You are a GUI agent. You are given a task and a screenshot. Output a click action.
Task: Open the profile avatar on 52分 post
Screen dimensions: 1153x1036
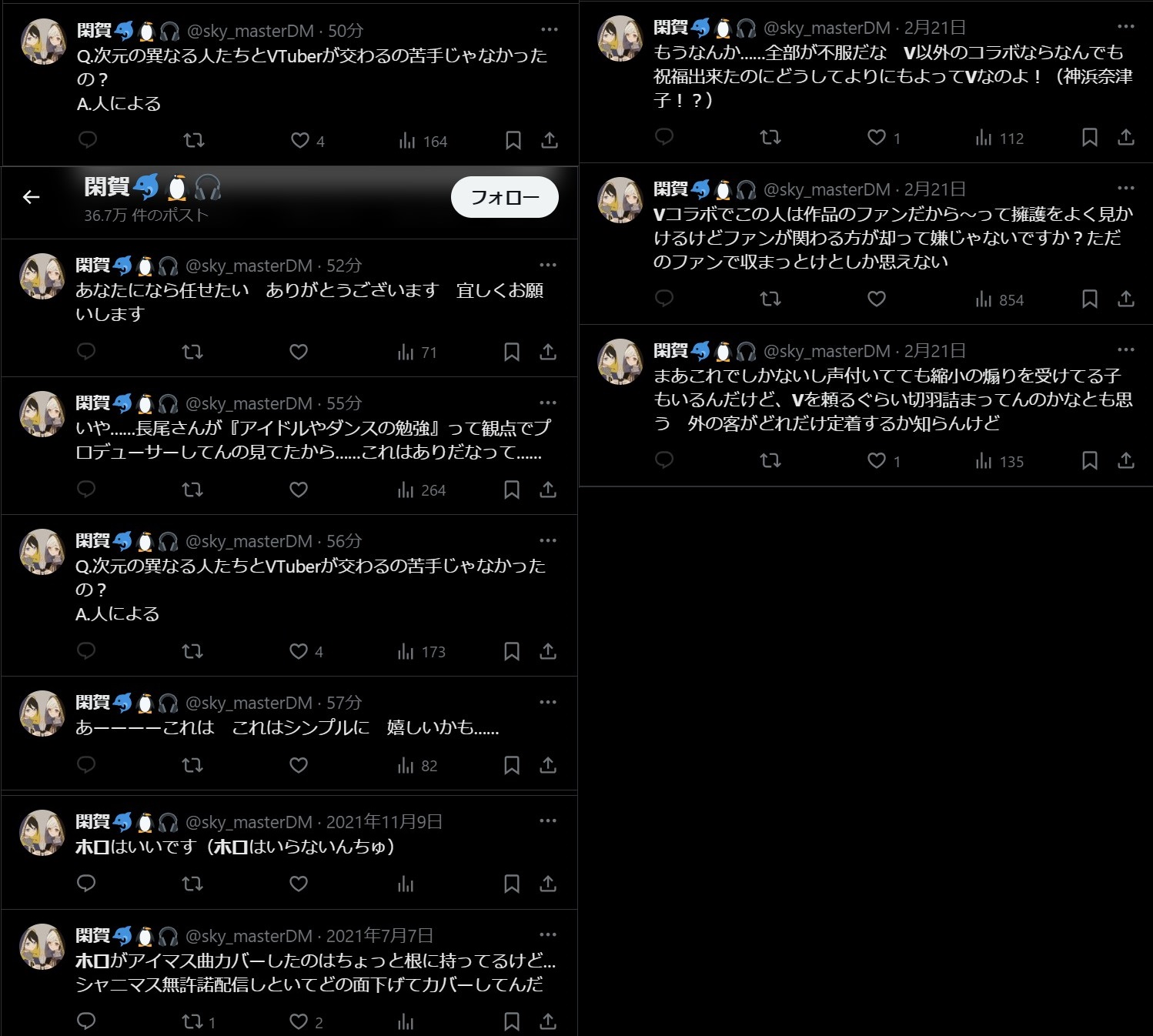coord(42,276)
